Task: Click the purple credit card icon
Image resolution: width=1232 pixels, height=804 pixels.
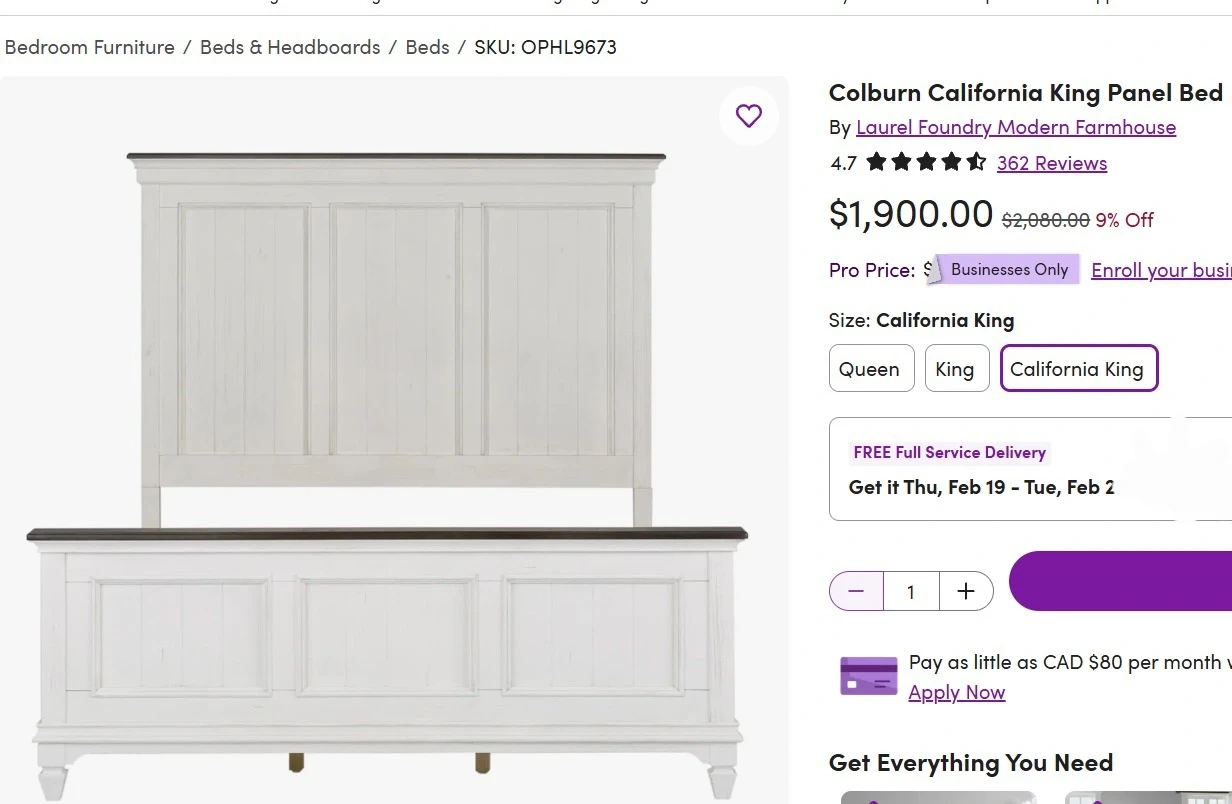Action: tap(868, 676)
